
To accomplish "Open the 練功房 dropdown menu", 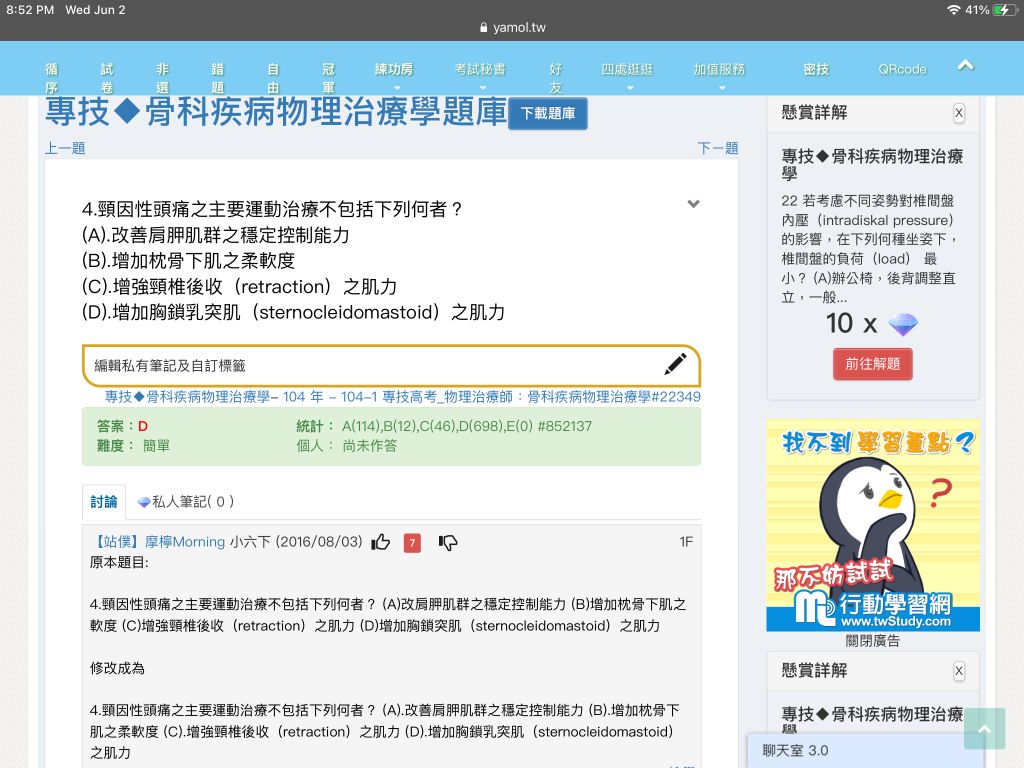I will pyautogui.click(x=394, y=75).
